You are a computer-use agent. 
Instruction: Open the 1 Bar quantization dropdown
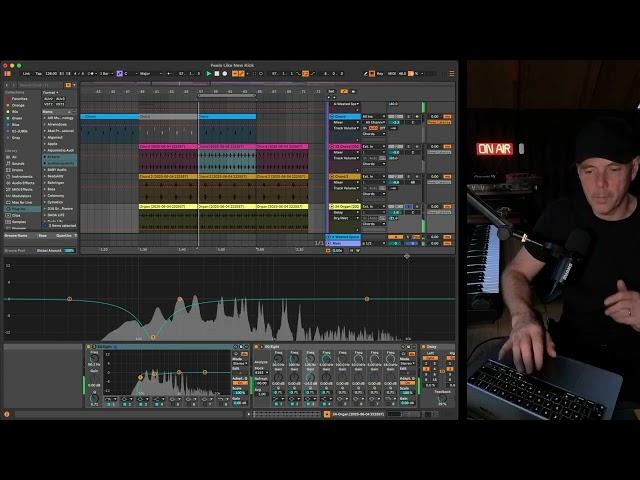(x=106, y=73)
